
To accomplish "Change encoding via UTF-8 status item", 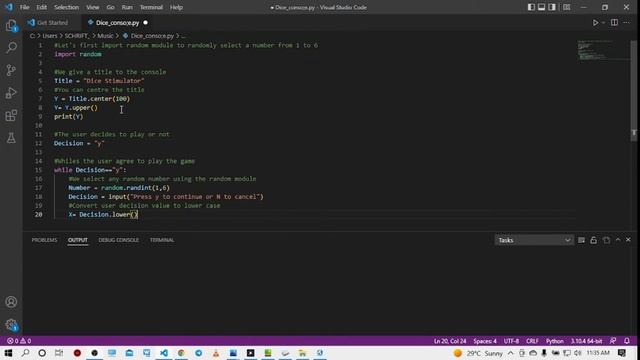I will click(511, 341).
